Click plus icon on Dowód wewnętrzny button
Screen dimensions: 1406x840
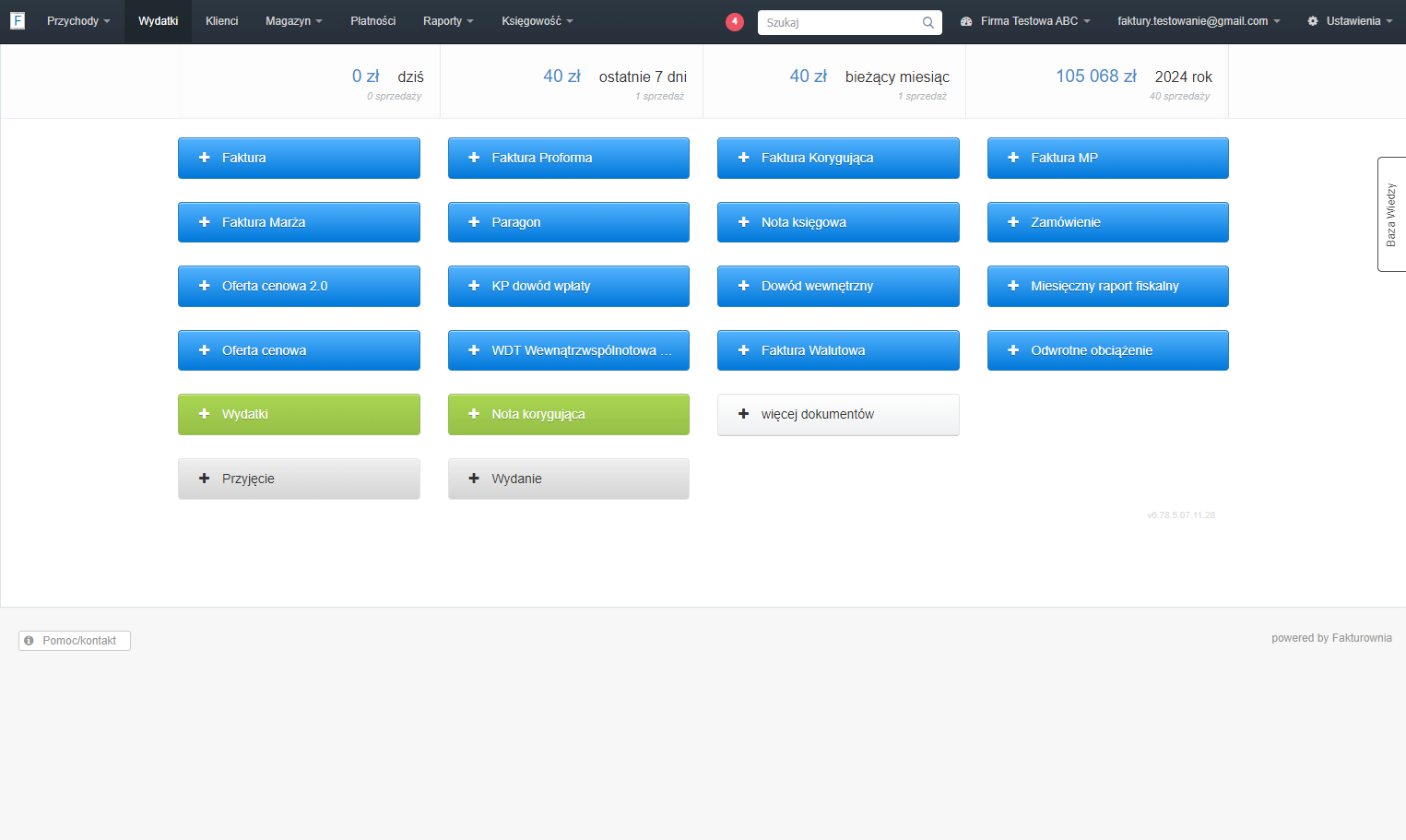point(744,286)
